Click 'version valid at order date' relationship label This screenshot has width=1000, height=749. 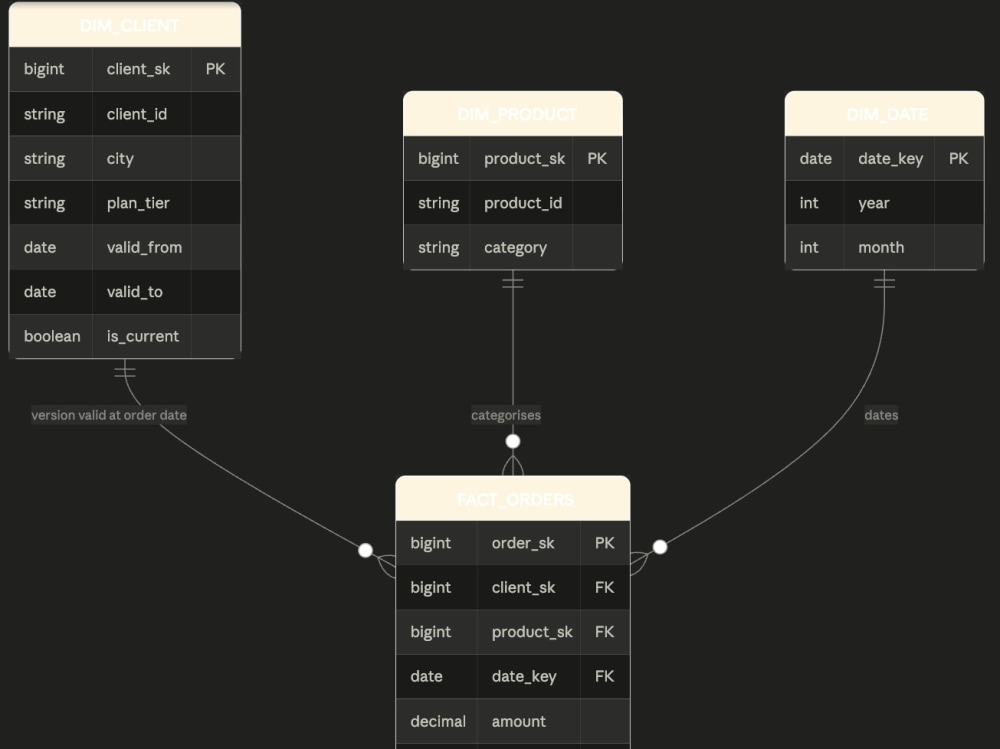pos(109,415)
